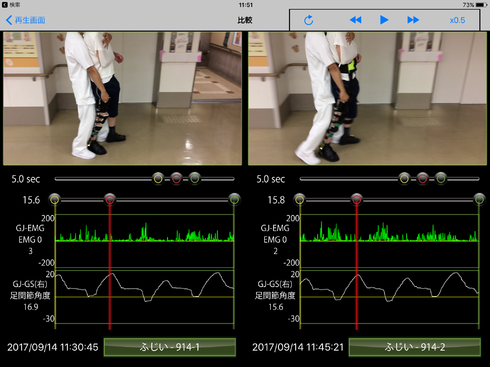Click the rewind double-arrow button
This screenshot has height=367, width=490.
pos(355,20)
